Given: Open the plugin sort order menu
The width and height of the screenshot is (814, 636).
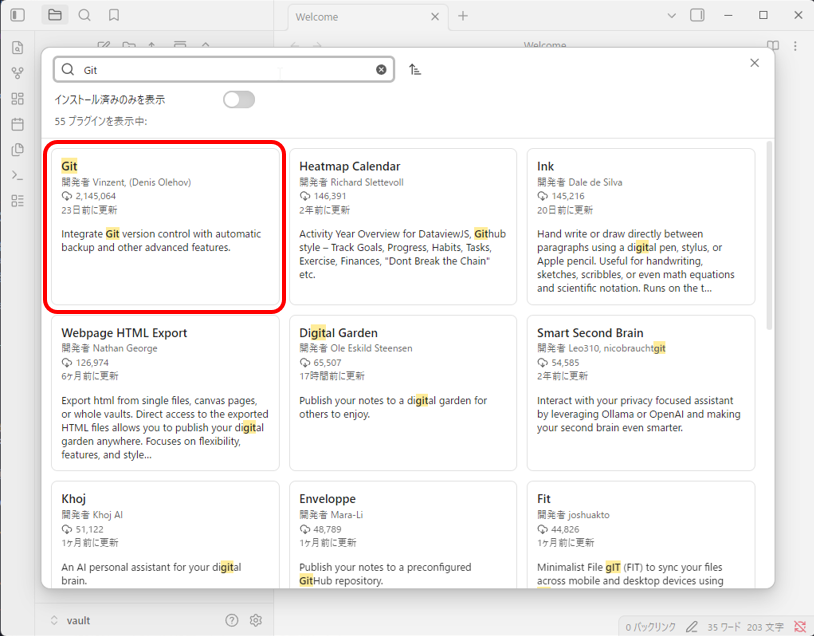Looking at the screenshot, I should tap(415, 70).
